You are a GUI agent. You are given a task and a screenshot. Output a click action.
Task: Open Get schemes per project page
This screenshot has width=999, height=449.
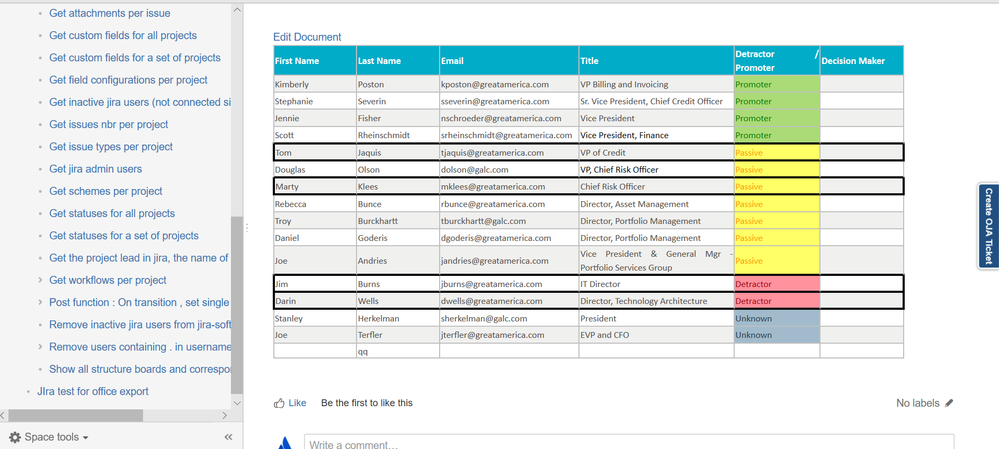[106, 191]
